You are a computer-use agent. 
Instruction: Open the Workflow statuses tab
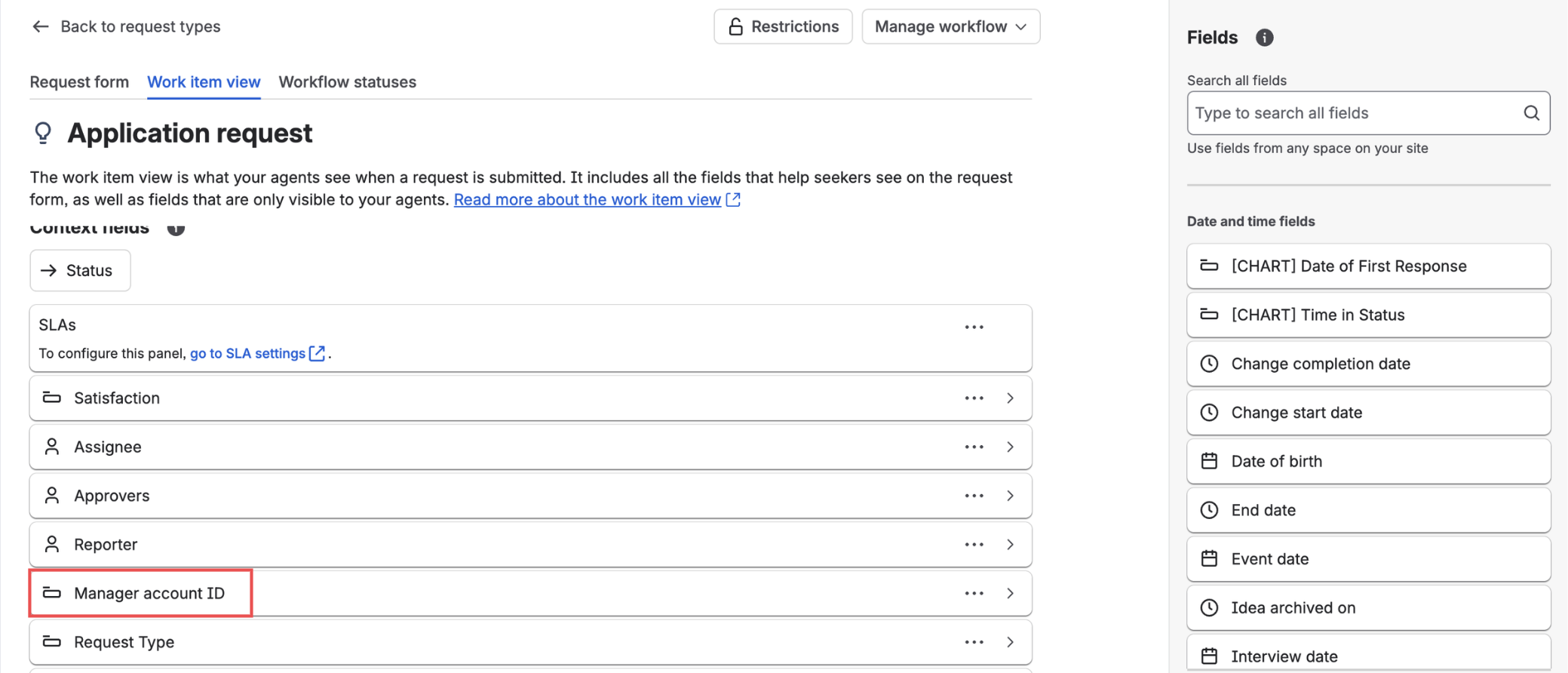(x=348, y=82)
